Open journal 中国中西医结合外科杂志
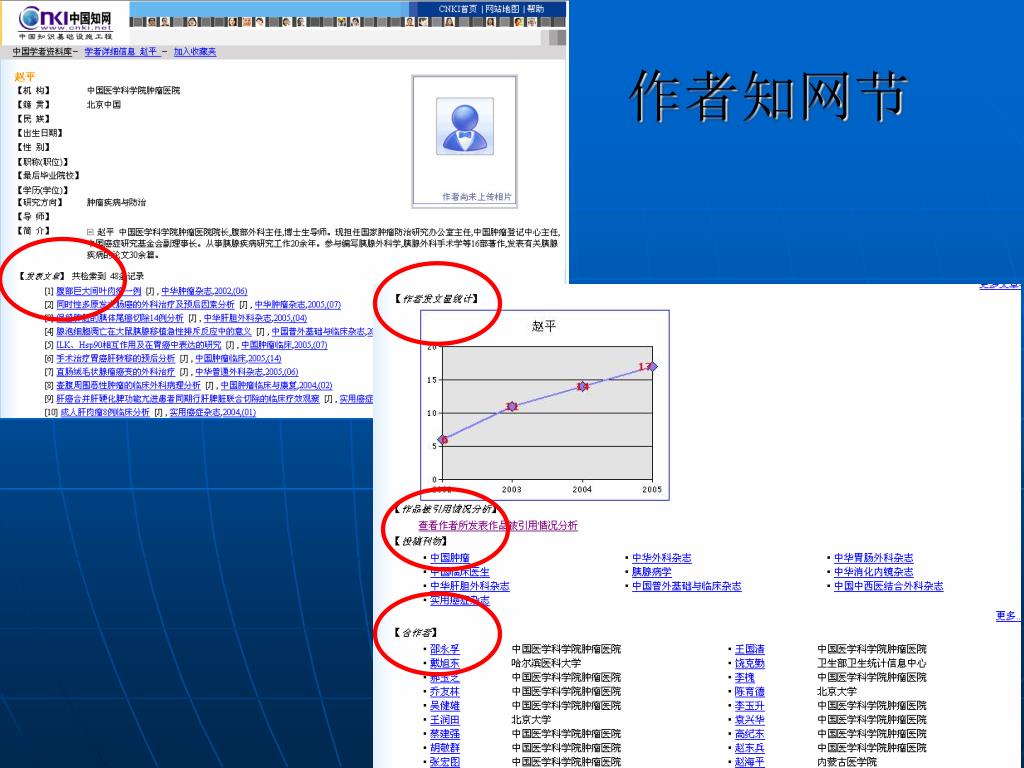Image resolution: width=1024 pixels, height=768 pixels. (x=888, y=586)
